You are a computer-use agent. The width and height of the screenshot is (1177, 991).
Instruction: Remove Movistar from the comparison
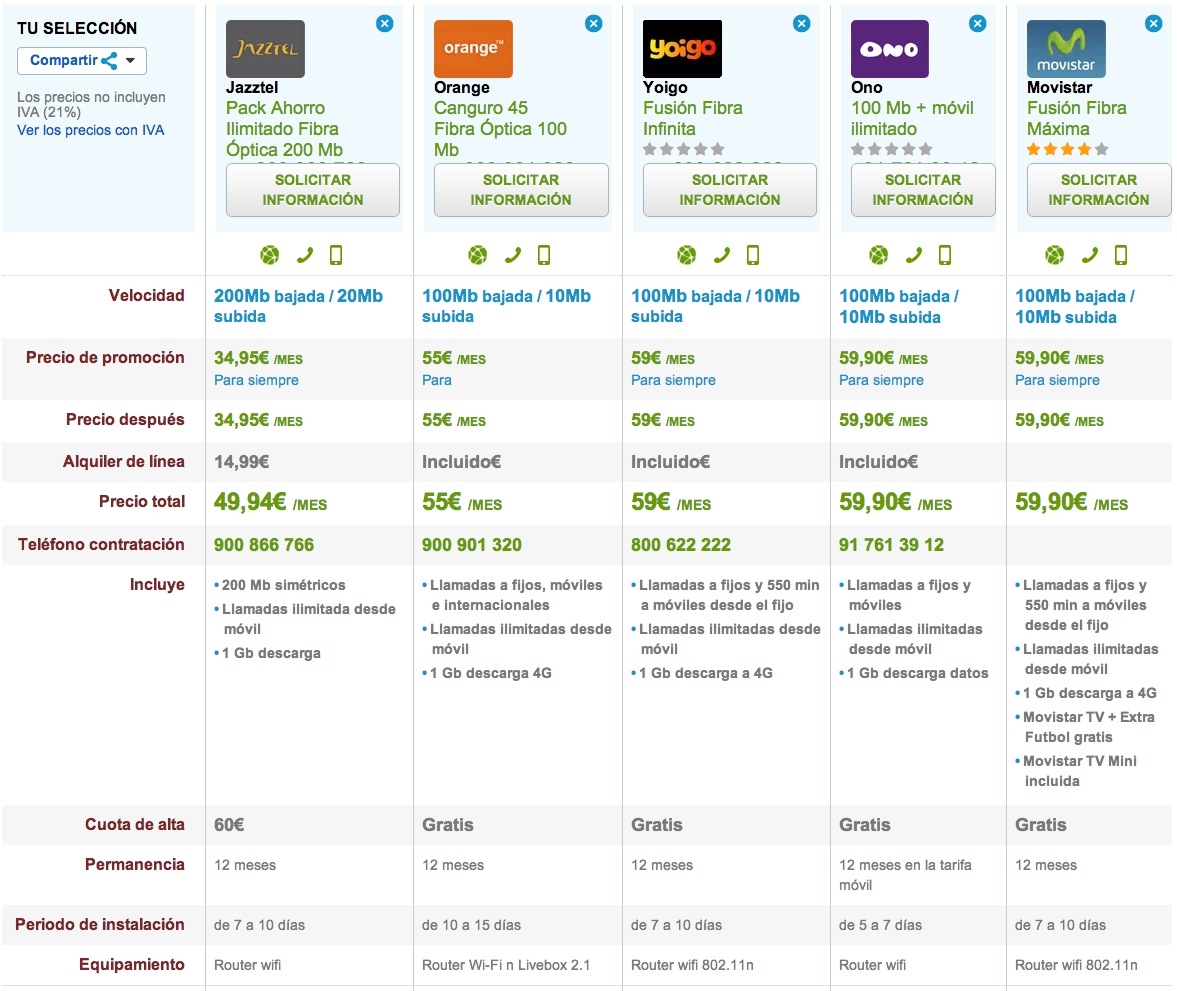coord(1154,24)
